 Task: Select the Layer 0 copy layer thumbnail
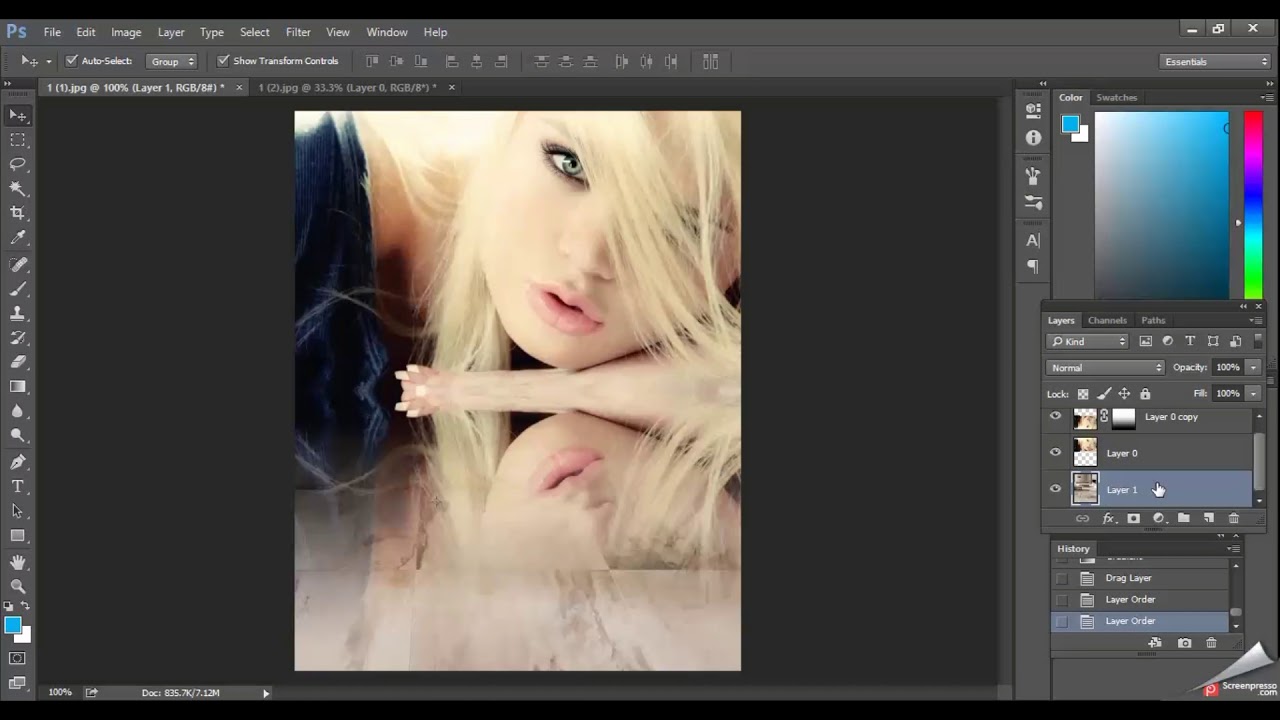(x=1085, y=417)
